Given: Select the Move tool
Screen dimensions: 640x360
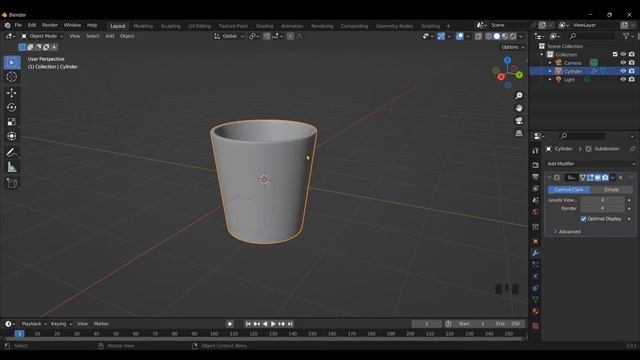Looking at the screenshot, I should 12,93.
